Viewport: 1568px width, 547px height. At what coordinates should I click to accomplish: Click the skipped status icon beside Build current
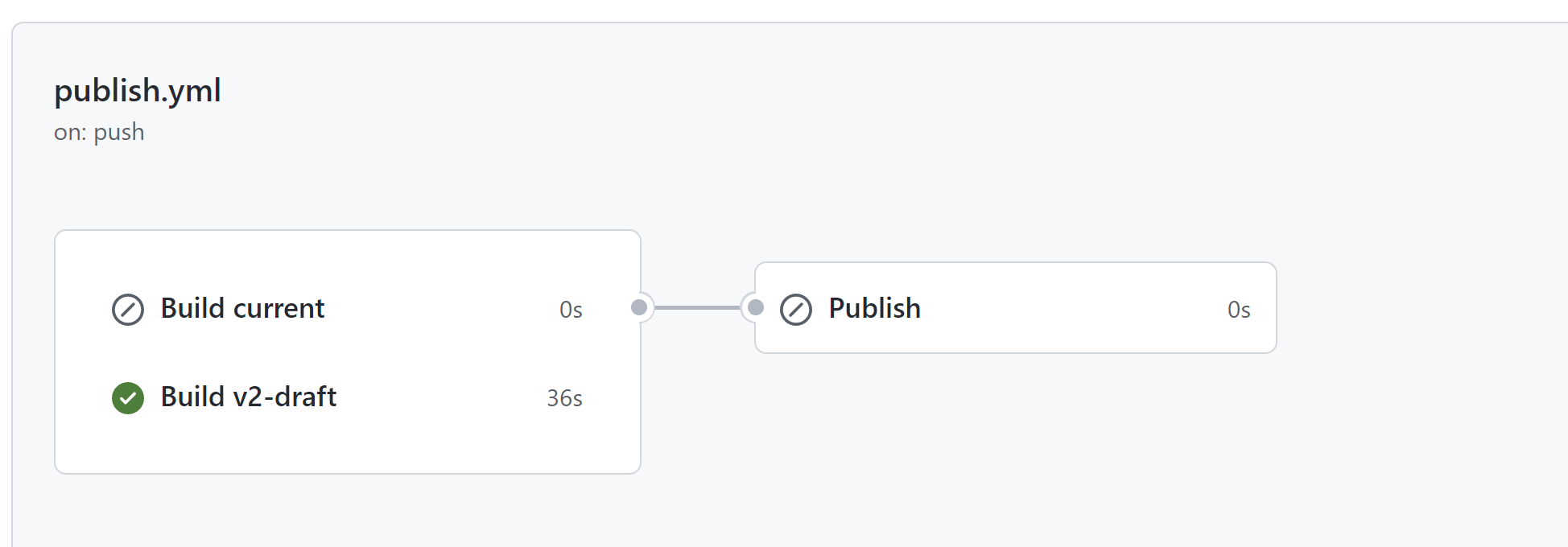(127, 309)
